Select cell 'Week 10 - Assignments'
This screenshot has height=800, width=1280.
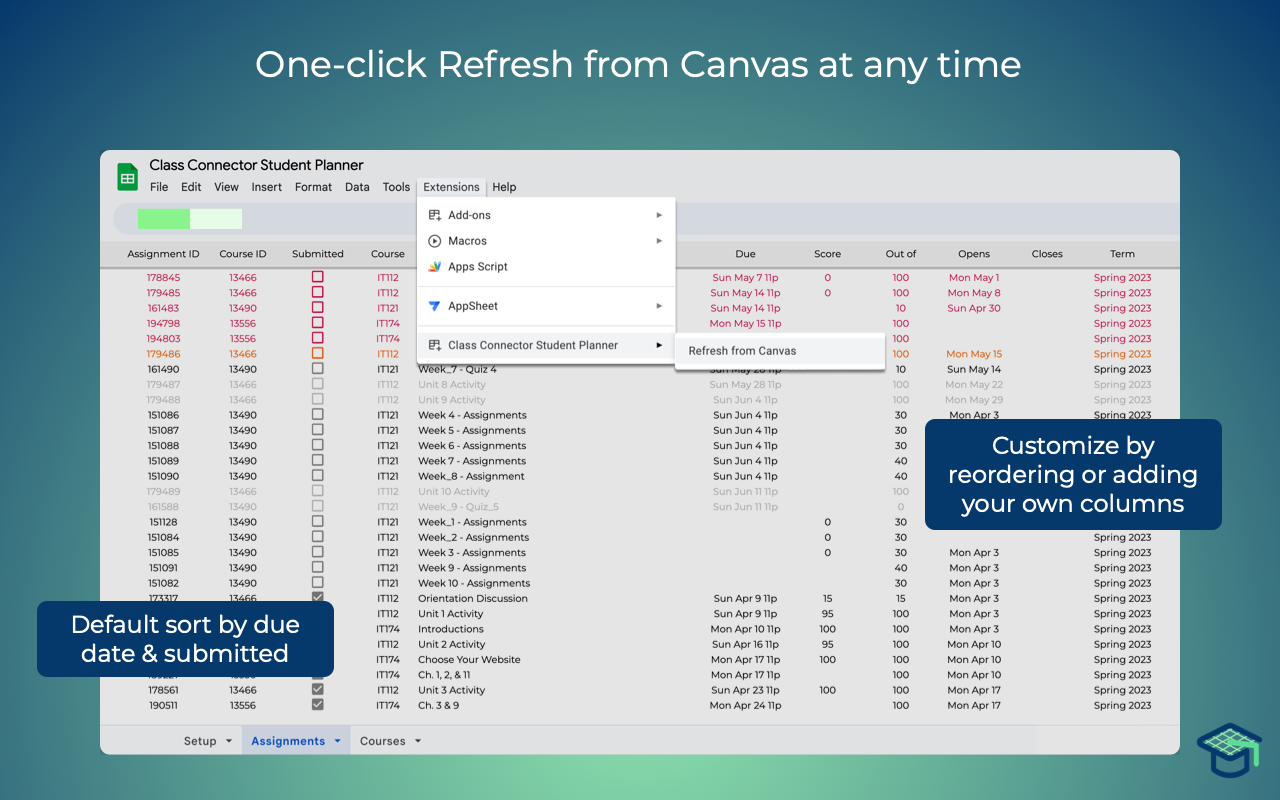coord(474,583)
